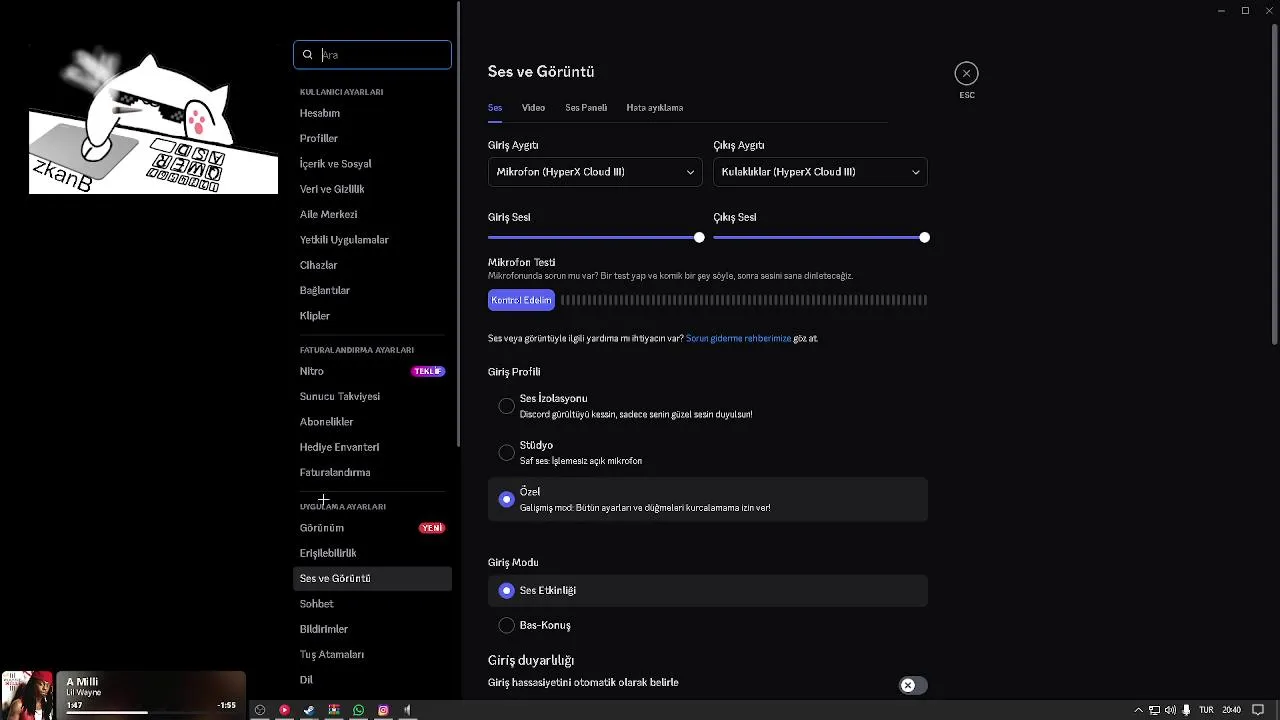Click the settings sidebar scrollbar
This screenshot has width=1280, height=720.
(x=458, y=225)
